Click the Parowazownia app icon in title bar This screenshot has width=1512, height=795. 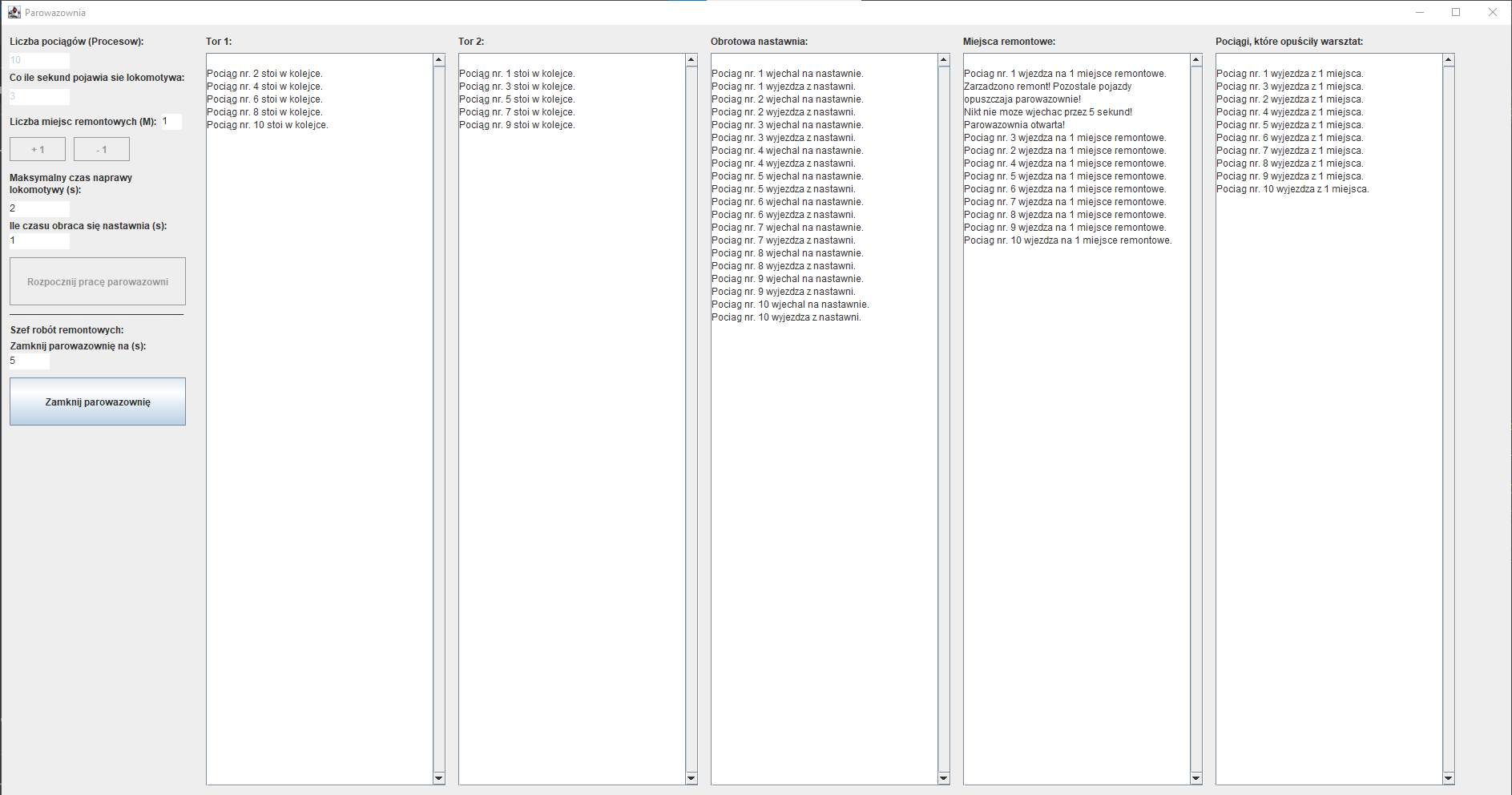coord(14,12)
